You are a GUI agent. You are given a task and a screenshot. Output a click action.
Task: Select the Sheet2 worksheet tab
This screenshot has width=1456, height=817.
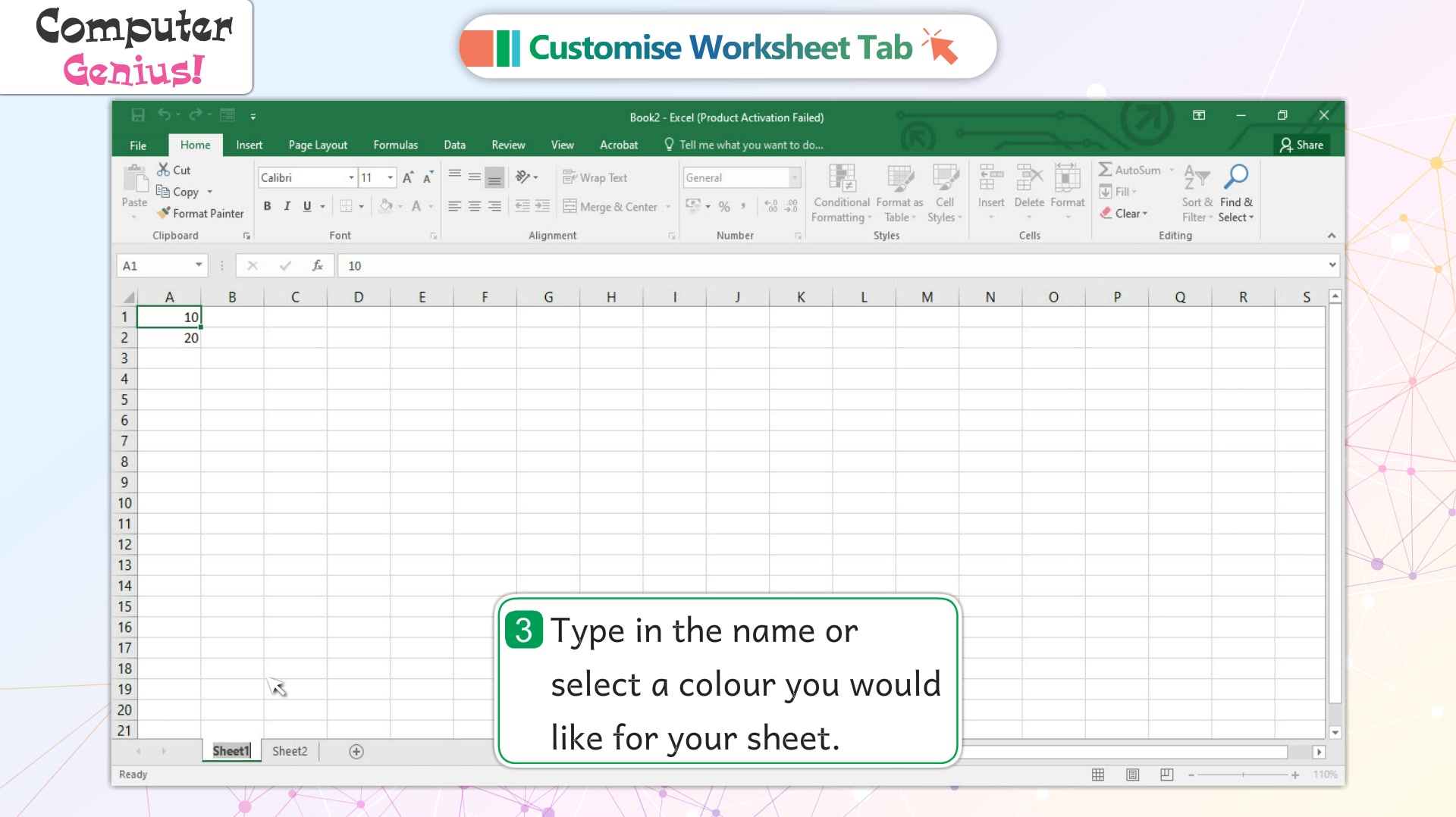pyautogui.click(x=290, y=751)
